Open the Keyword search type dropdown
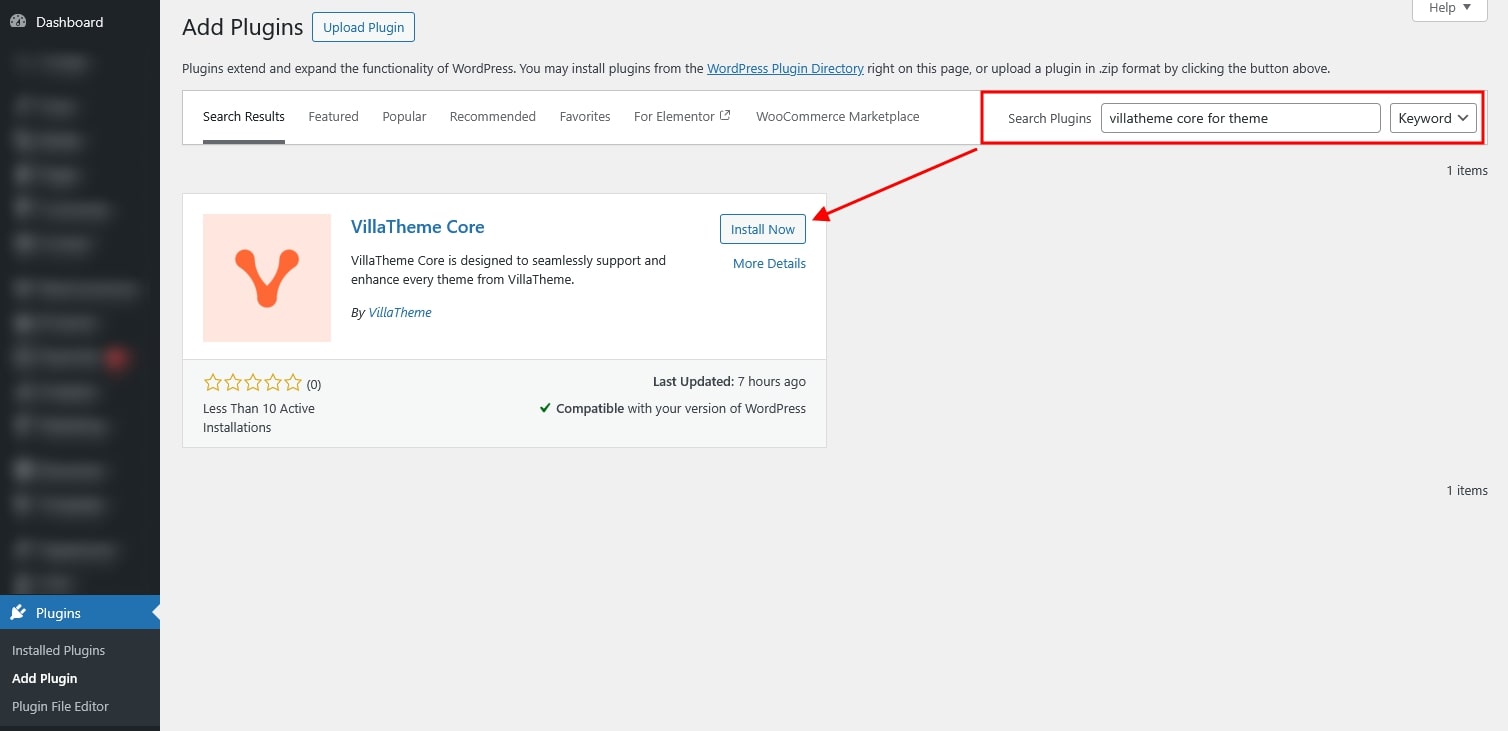Screen dimensions: 1508x731 1433,118
